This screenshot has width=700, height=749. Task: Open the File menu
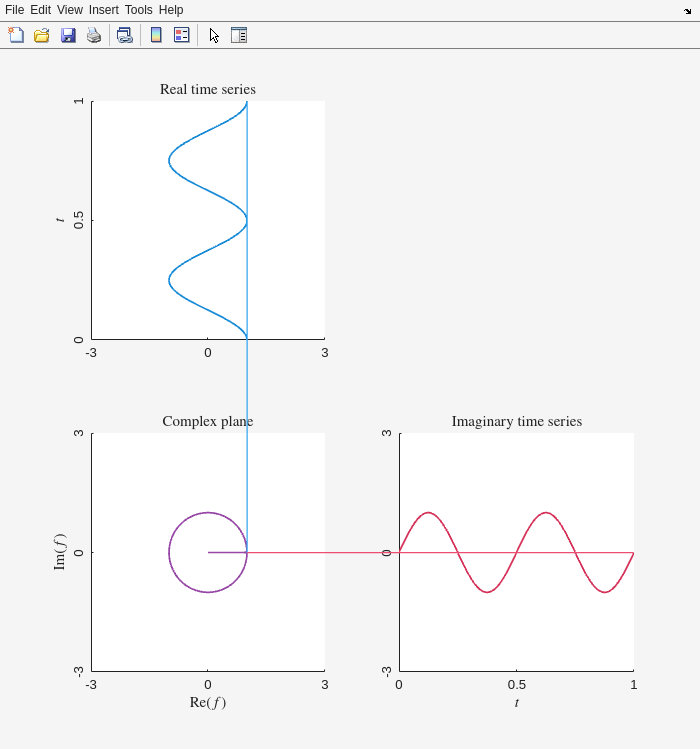[x=14, y=10]
